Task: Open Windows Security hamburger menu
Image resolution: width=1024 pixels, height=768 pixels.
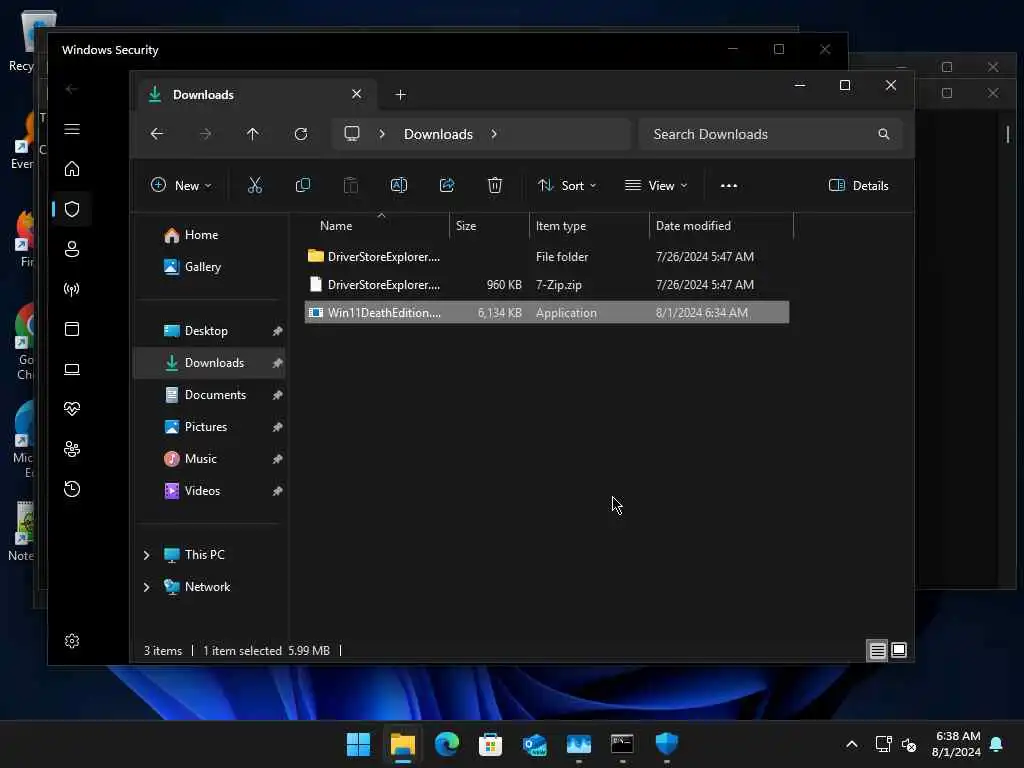Action: tap(72, 129)
